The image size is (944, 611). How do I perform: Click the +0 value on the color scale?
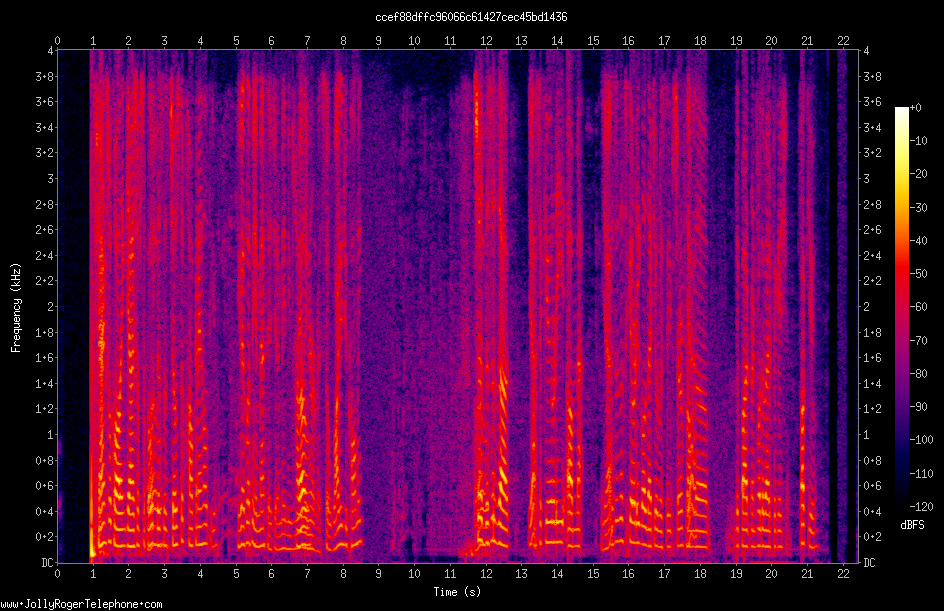click(x=916, y=108)
